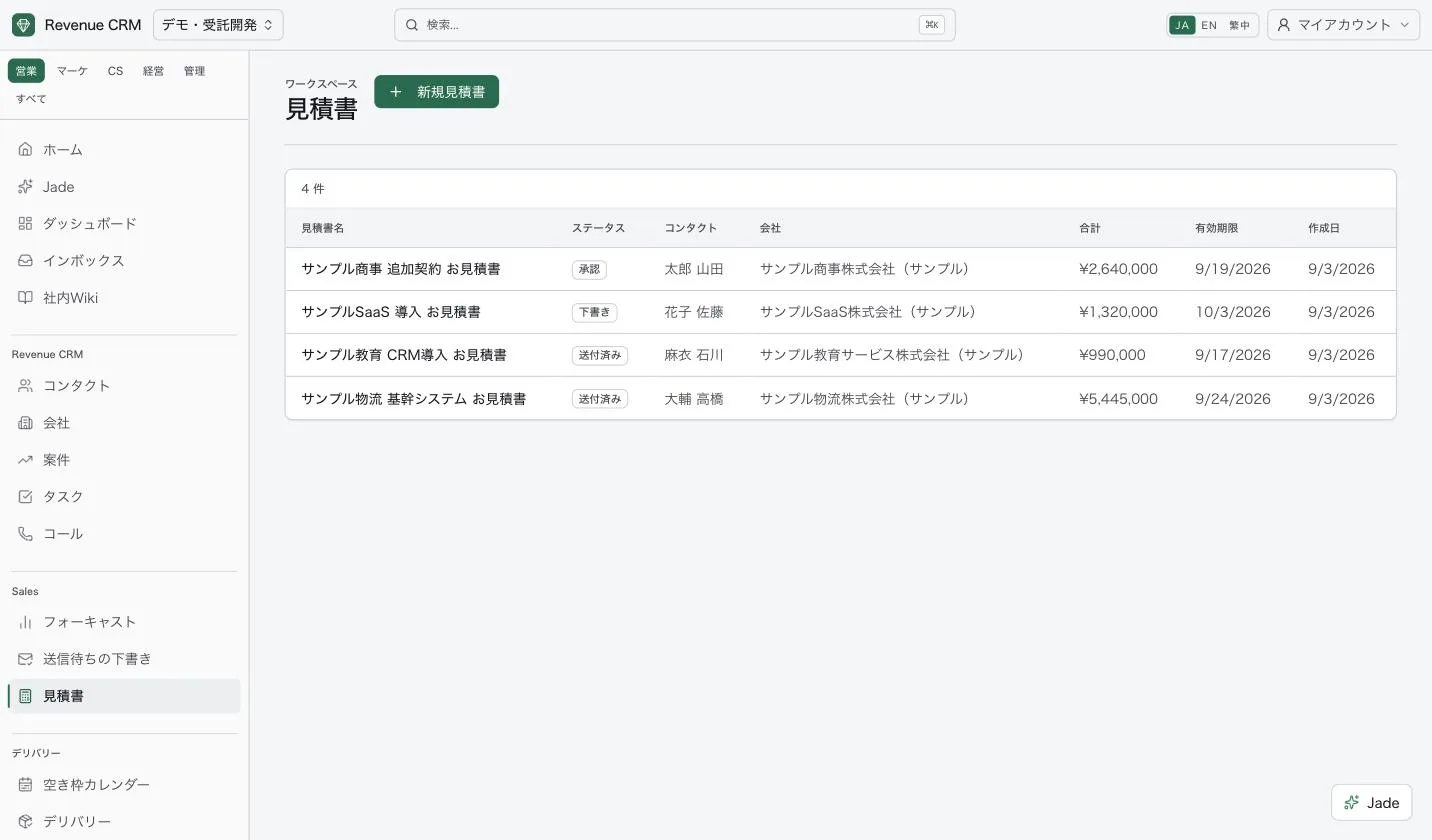Screen dimensions: 1432x840
Task: Select the 管理 tab
Action: click(194, 71)
